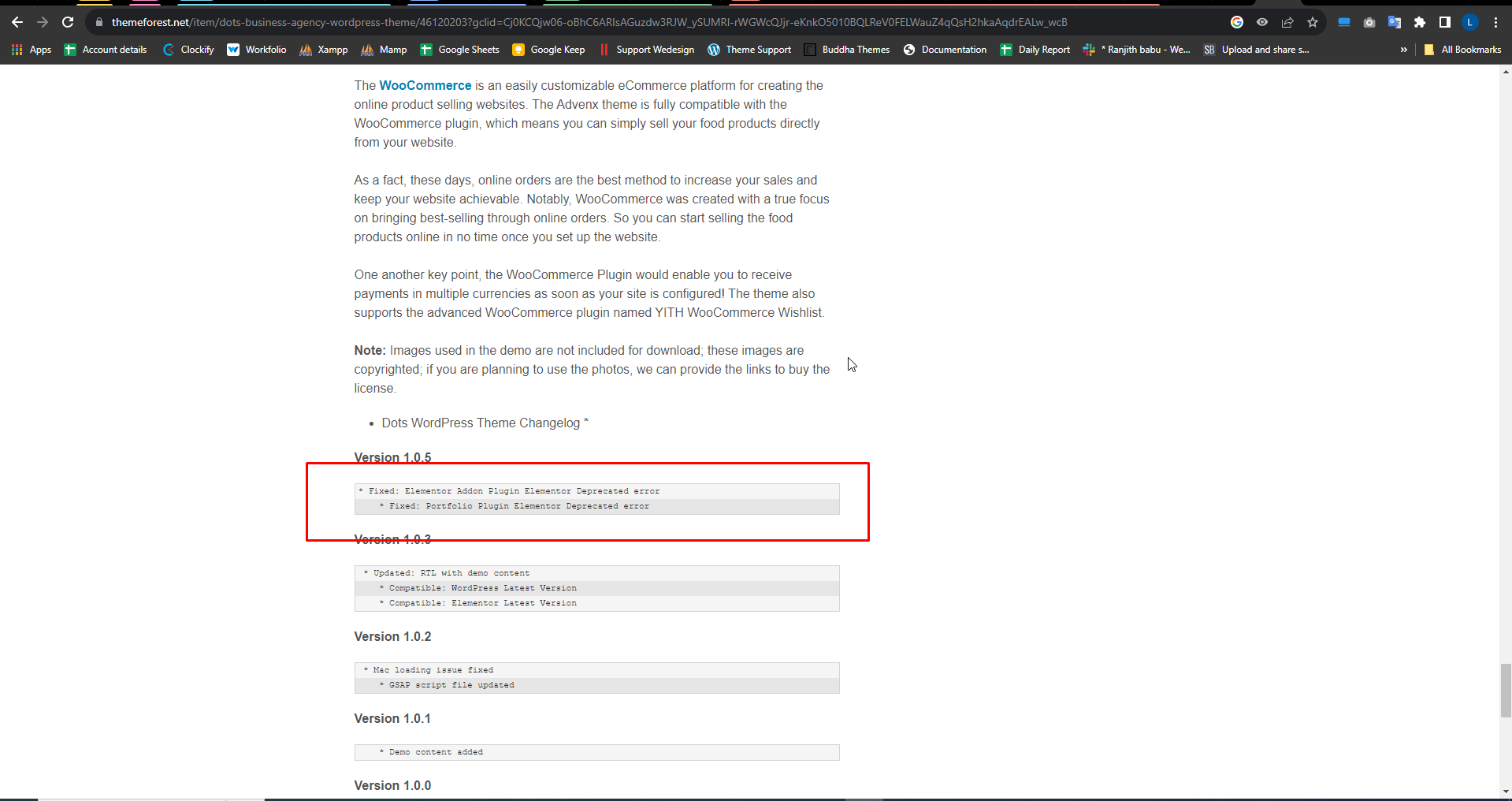This screenshot has height=801, width=1512.
Task: Click 'Compatible: WordPress Latest Version' line
Action: tap(478, 588)
